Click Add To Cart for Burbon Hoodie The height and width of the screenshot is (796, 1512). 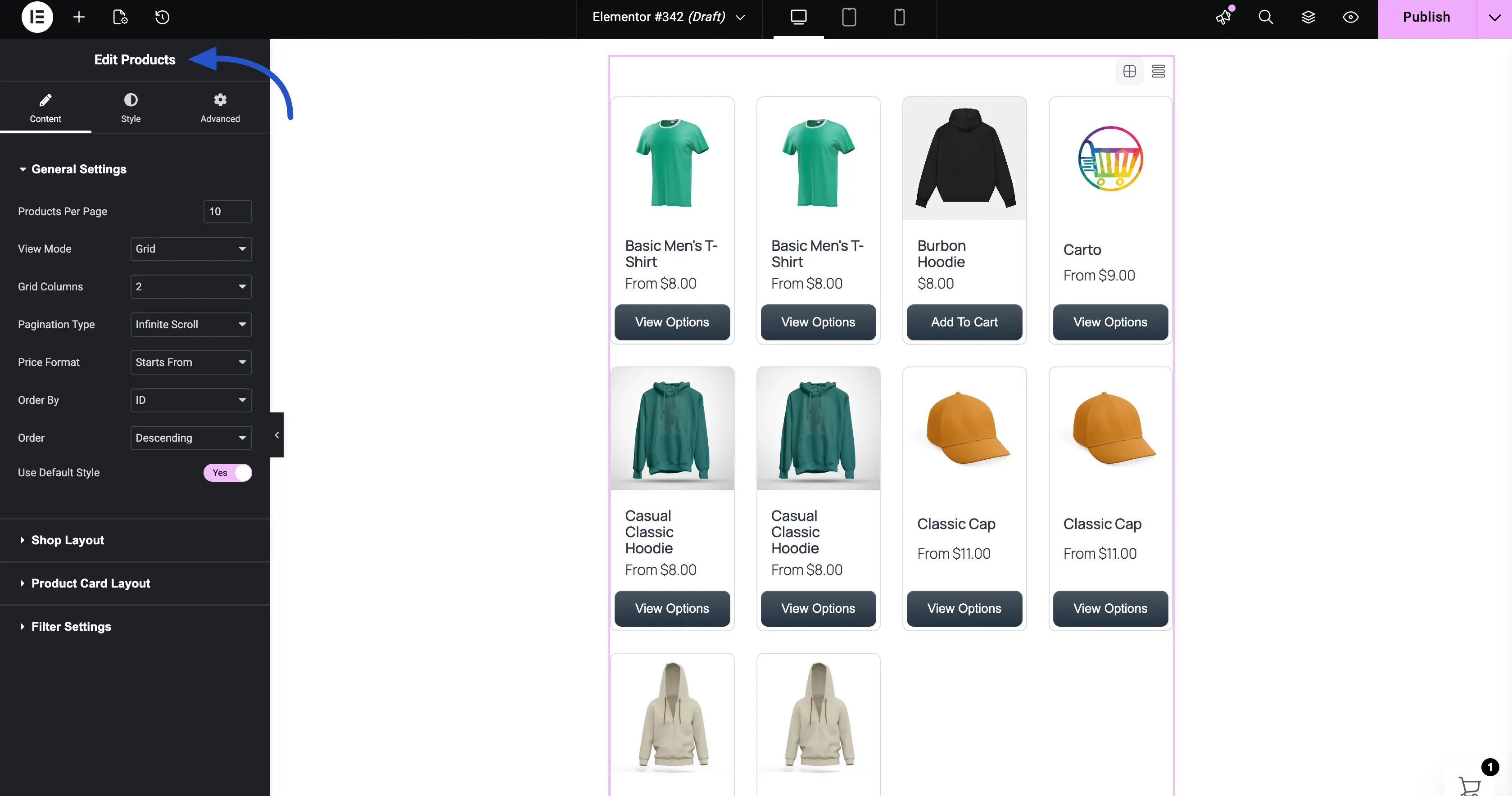(x=963, y=322)
